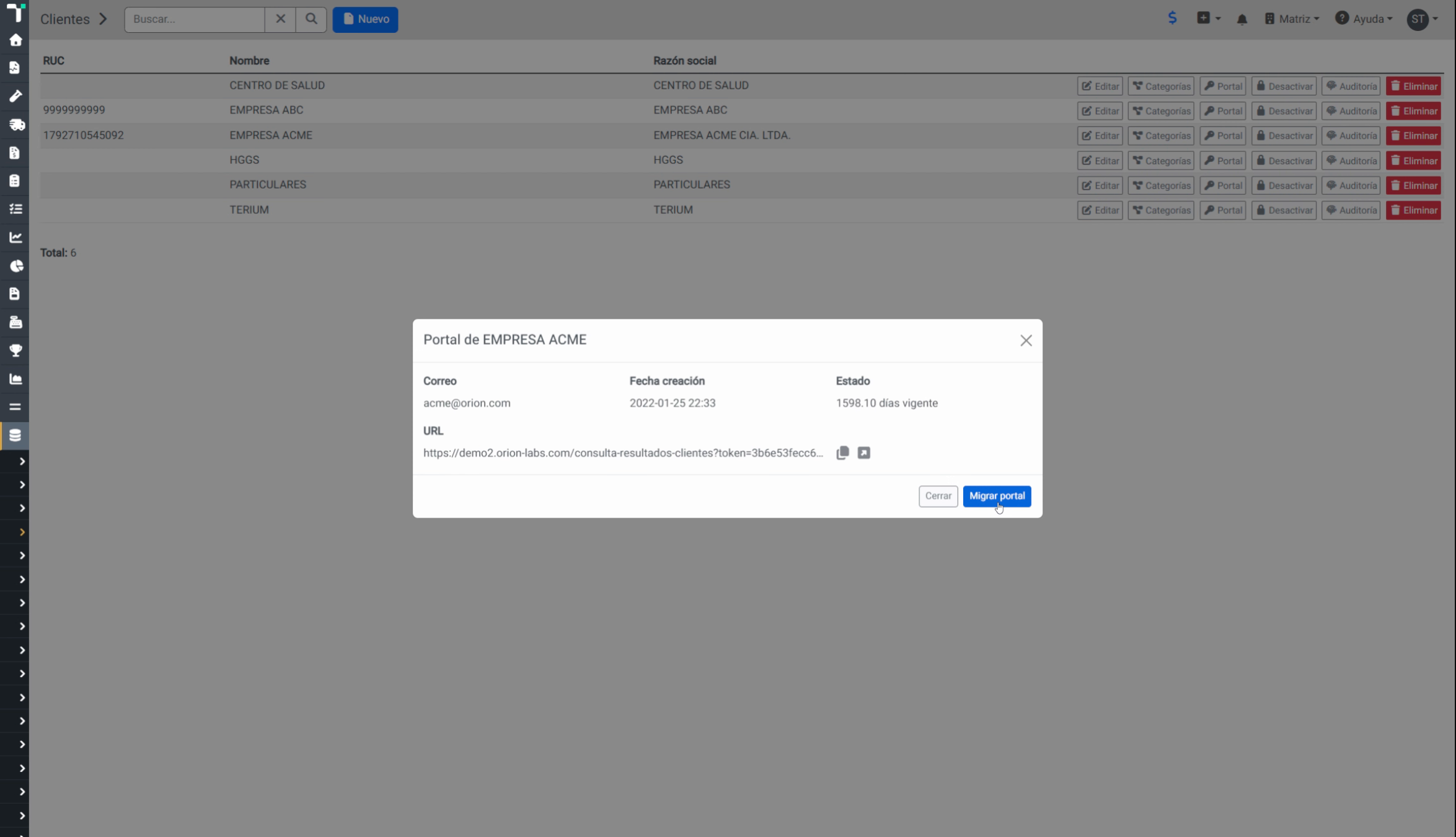Viewport: 1456px width, 837px height.
Task: Click the app logo at top-left
Action: pos(15,12)
